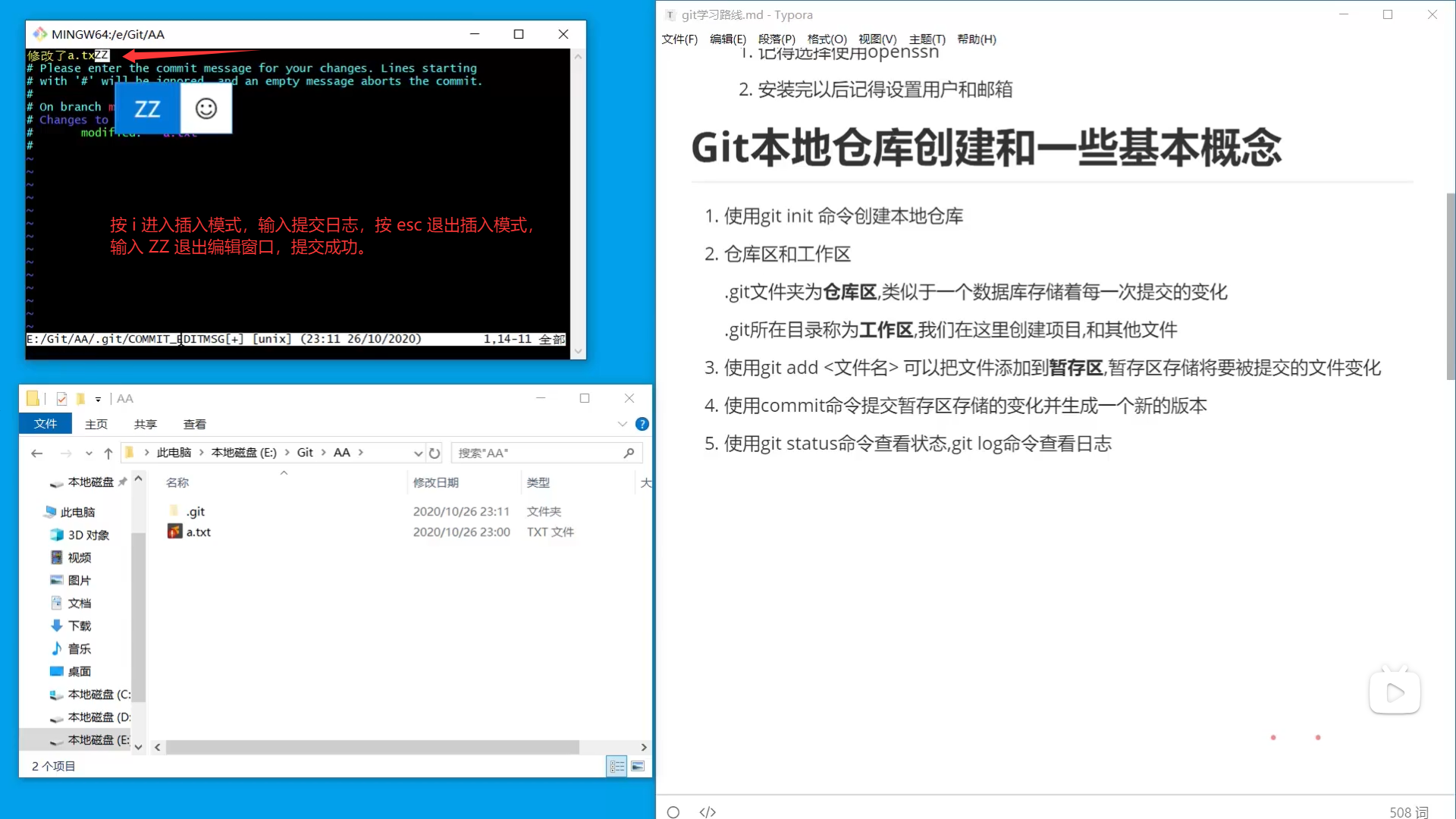This screenshot has height=819, width=1456.
Task: Click the back arrow in File Explorer
Action: pyautogui.click(x=36, y=452)
